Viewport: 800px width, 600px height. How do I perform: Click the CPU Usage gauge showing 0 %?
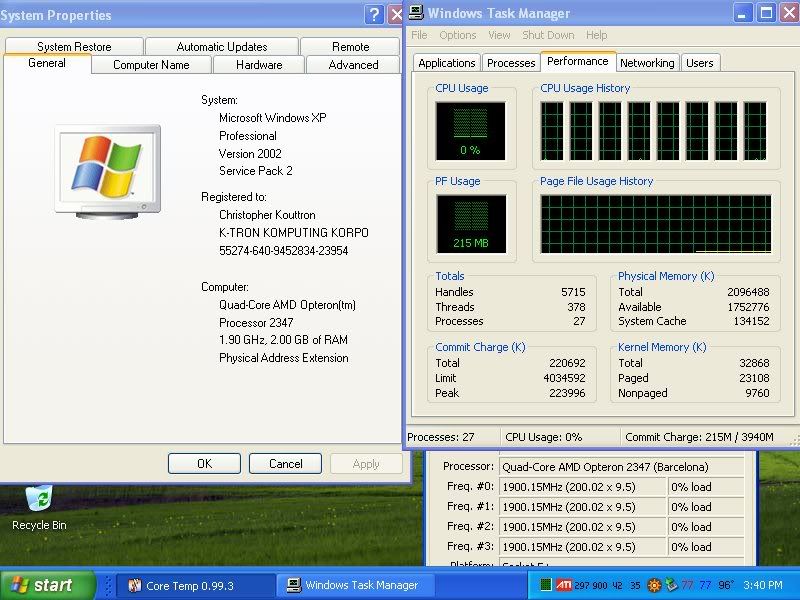pos(470,131)
